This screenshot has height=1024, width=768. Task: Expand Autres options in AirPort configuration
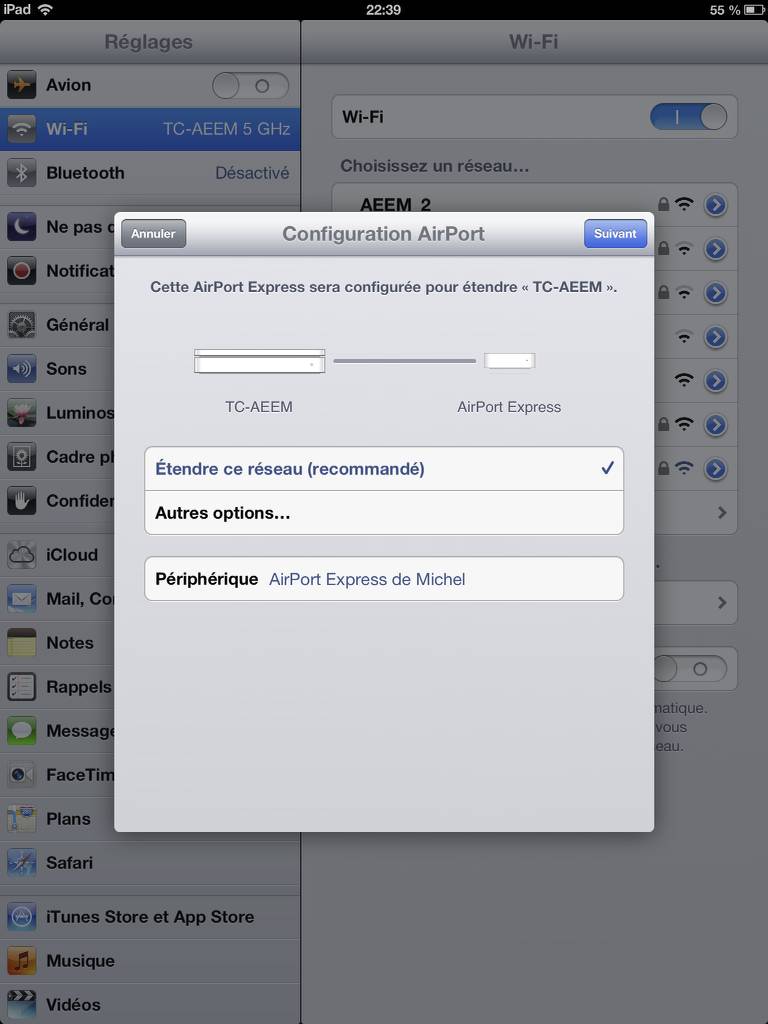coord(384,513)
